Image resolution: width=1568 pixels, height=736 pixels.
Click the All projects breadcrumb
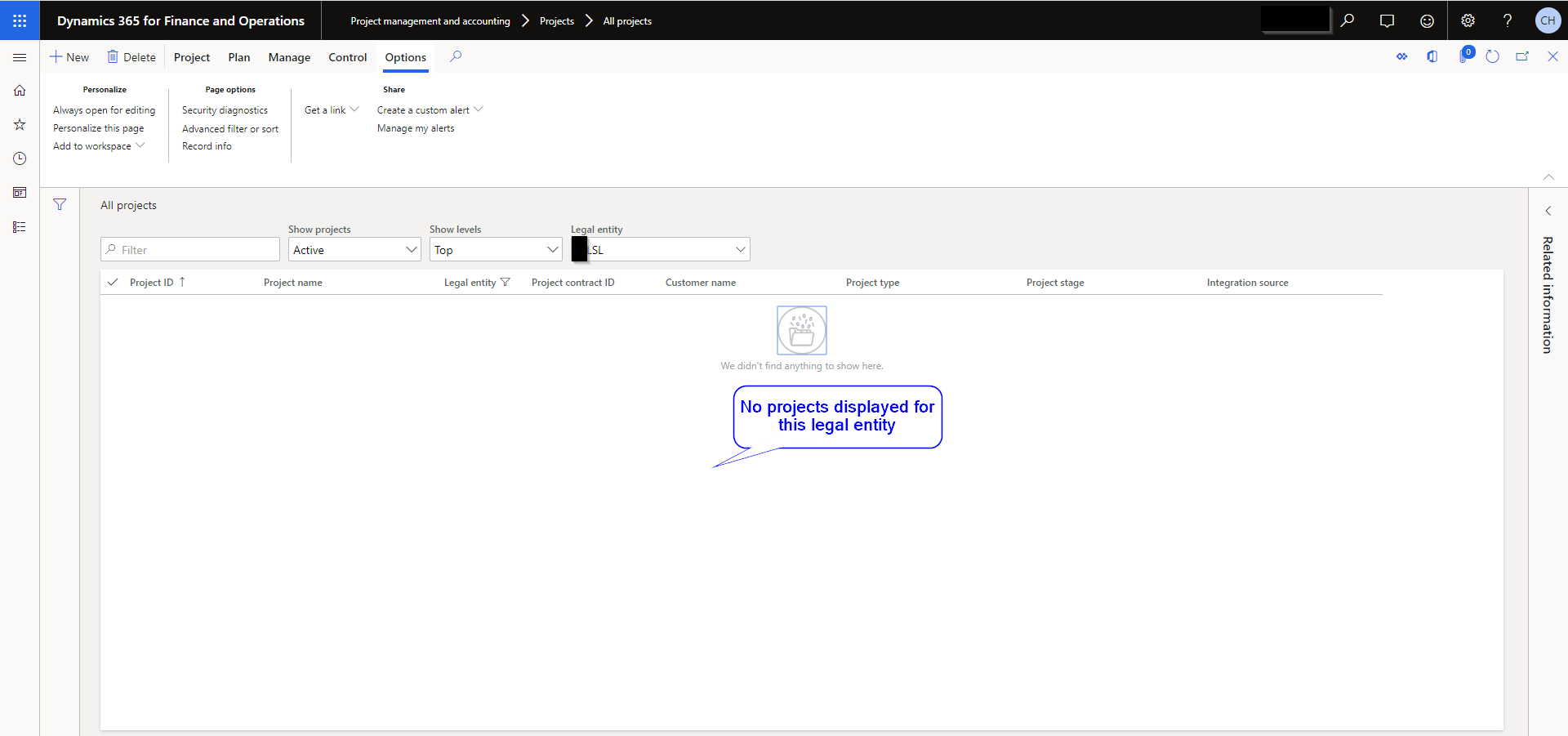pos(627,21)
